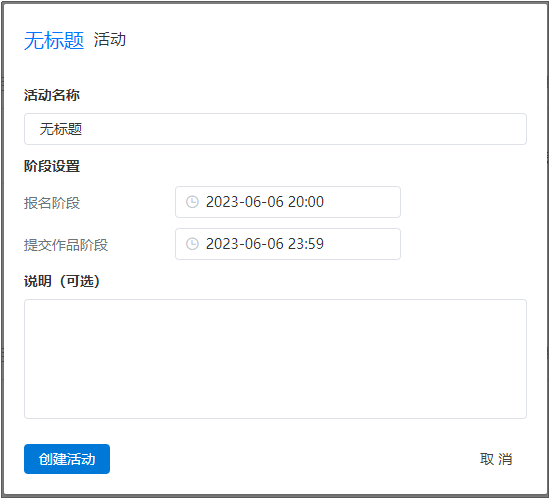Click the blue 无标题 title link
The width and height of the screenshot is (550, 500).
click(54, 40)
